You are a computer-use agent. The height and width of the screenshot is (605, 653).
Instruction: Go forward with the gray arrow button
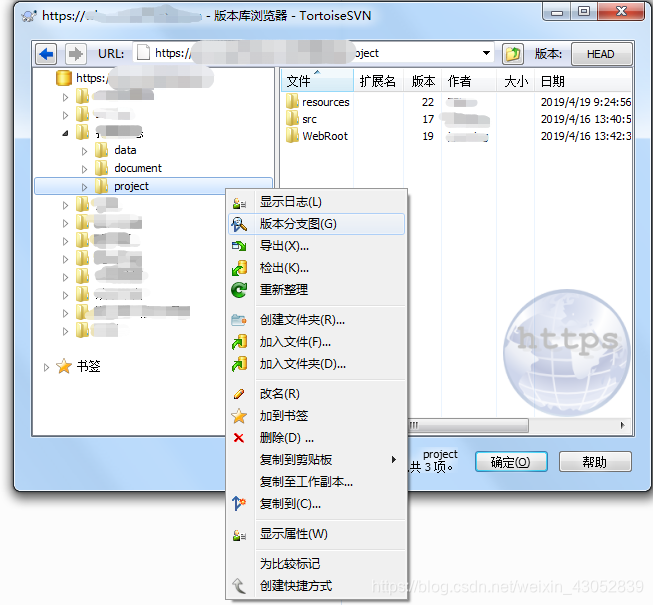pyautogui.click(x=75, y=54)
